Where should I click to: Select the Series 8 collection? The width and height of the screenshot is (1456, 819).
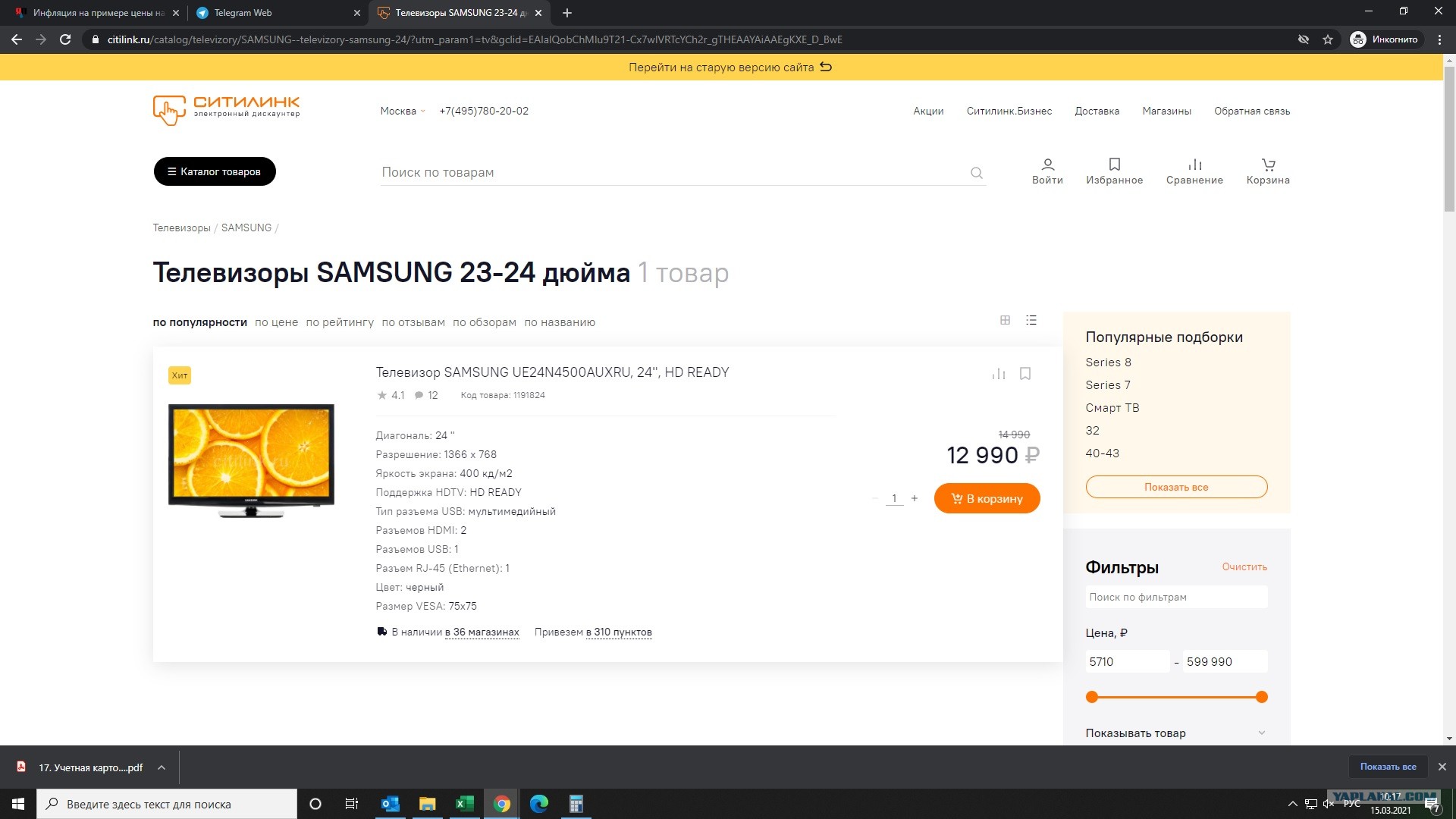[1108, 362]
